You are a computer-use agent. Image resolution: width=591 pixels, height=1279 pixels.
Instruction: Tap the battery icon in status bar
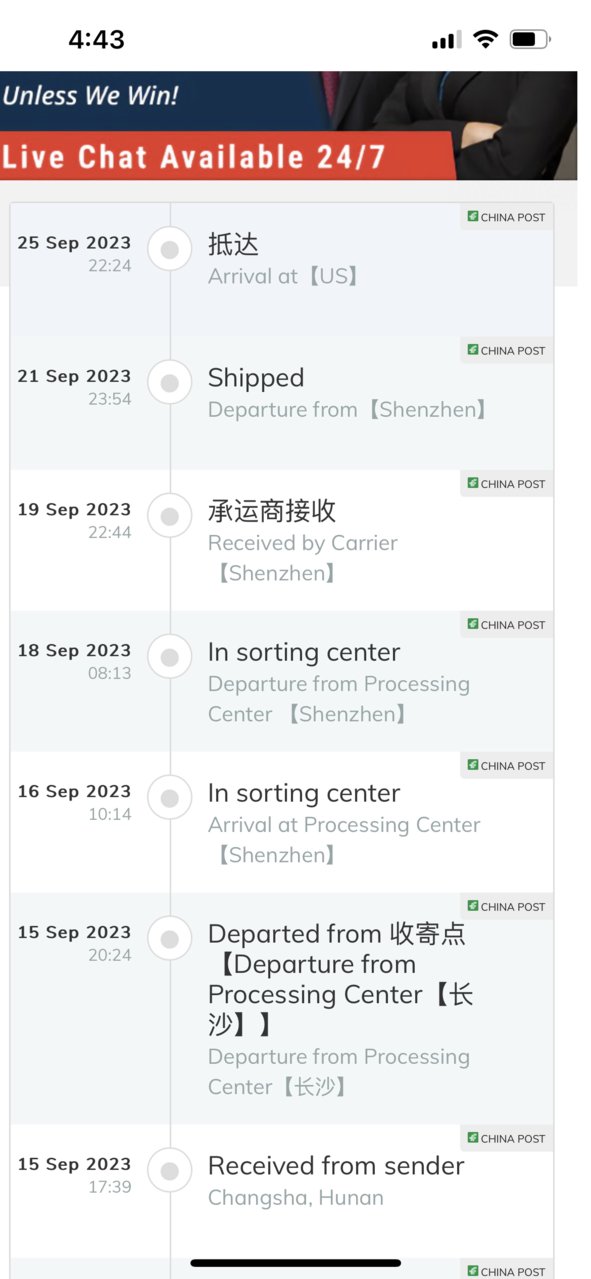click(530, 40)
